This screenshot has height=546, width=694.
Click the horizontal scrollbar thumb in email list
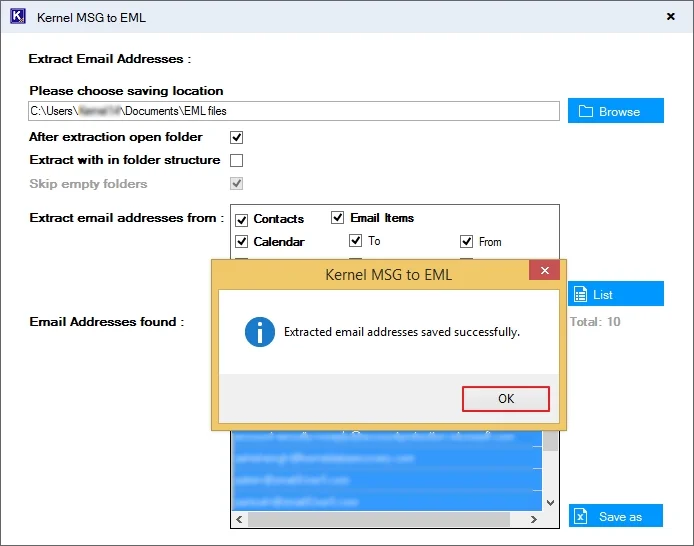[379, 519]
